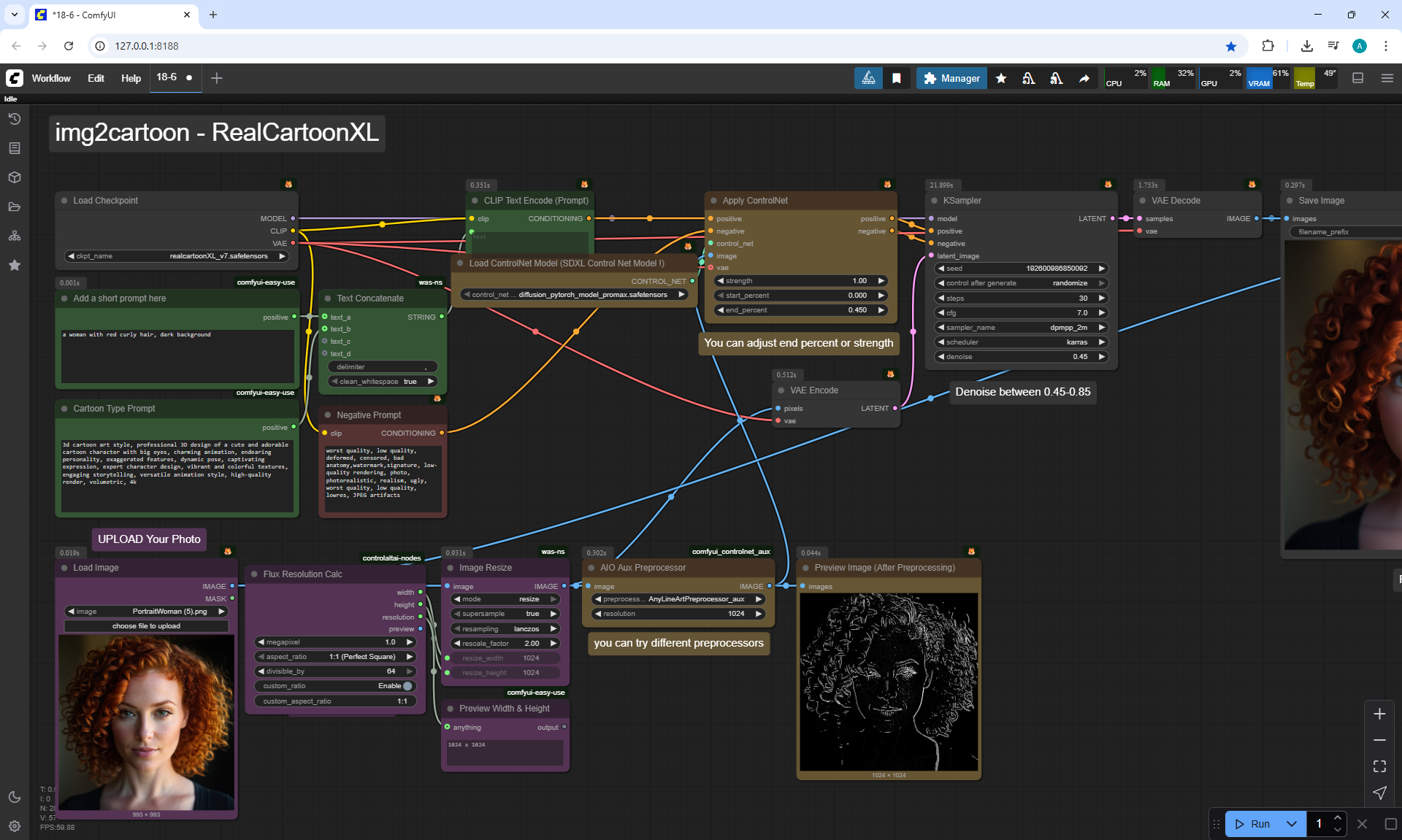1402x840 pixels.
Task: Open the Edit menu
Action: (96, 78)
